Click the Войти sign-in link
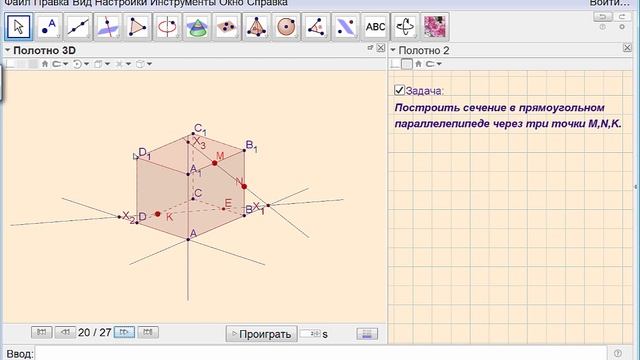640x360 pixels. (x=609, y=3)
